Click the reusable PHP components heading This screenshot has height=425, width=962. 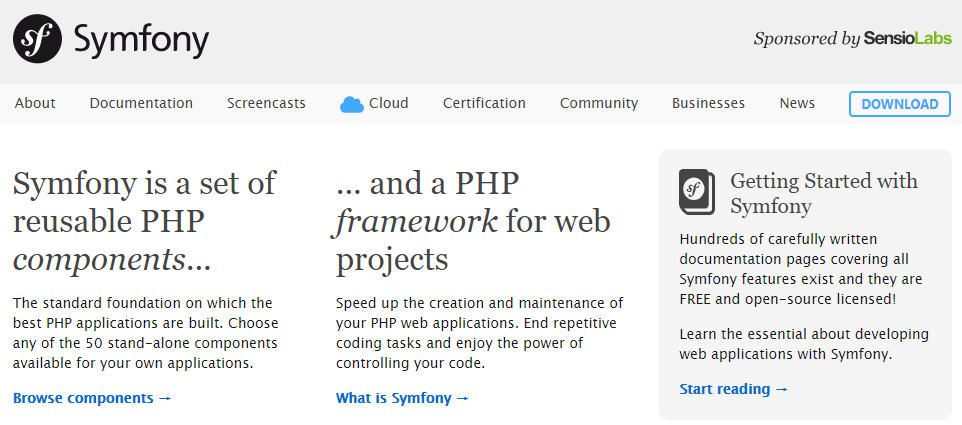144,221
